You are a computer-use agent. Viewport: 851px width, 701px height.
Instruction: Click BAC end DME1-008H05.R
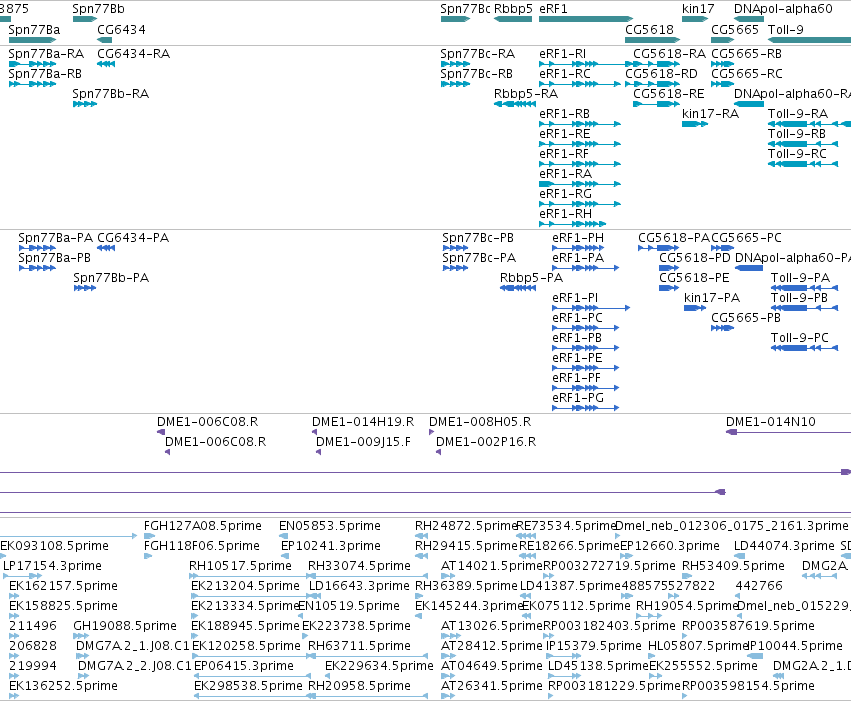480,422
